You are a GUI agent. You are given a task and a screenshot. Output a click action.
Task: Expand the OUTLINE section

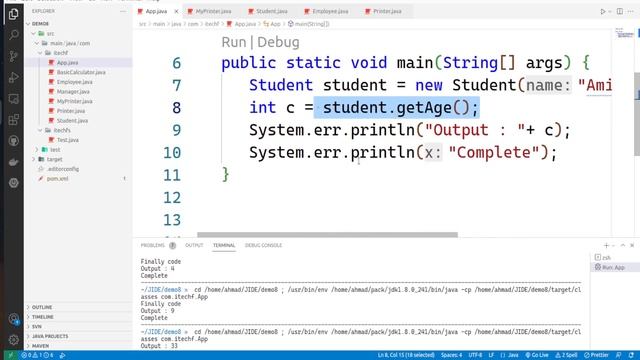point(78,307)
